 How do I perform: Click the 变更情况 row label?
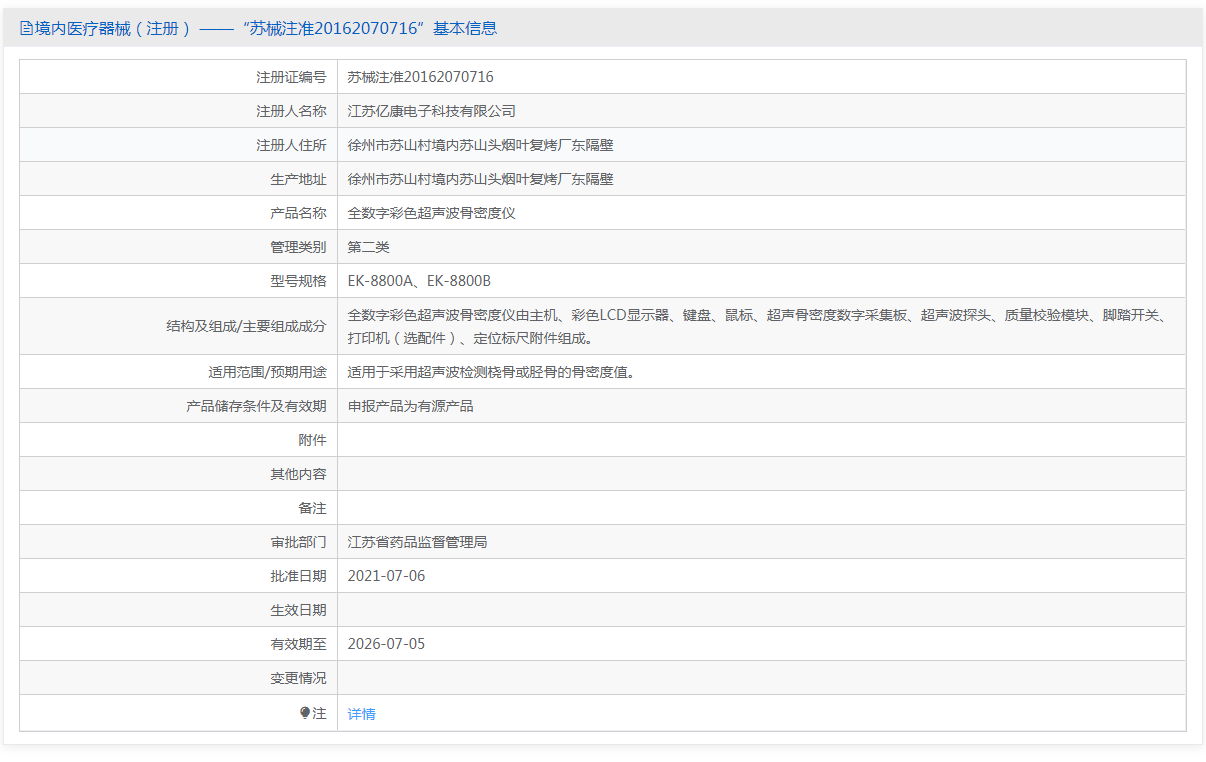pos(298,678)
